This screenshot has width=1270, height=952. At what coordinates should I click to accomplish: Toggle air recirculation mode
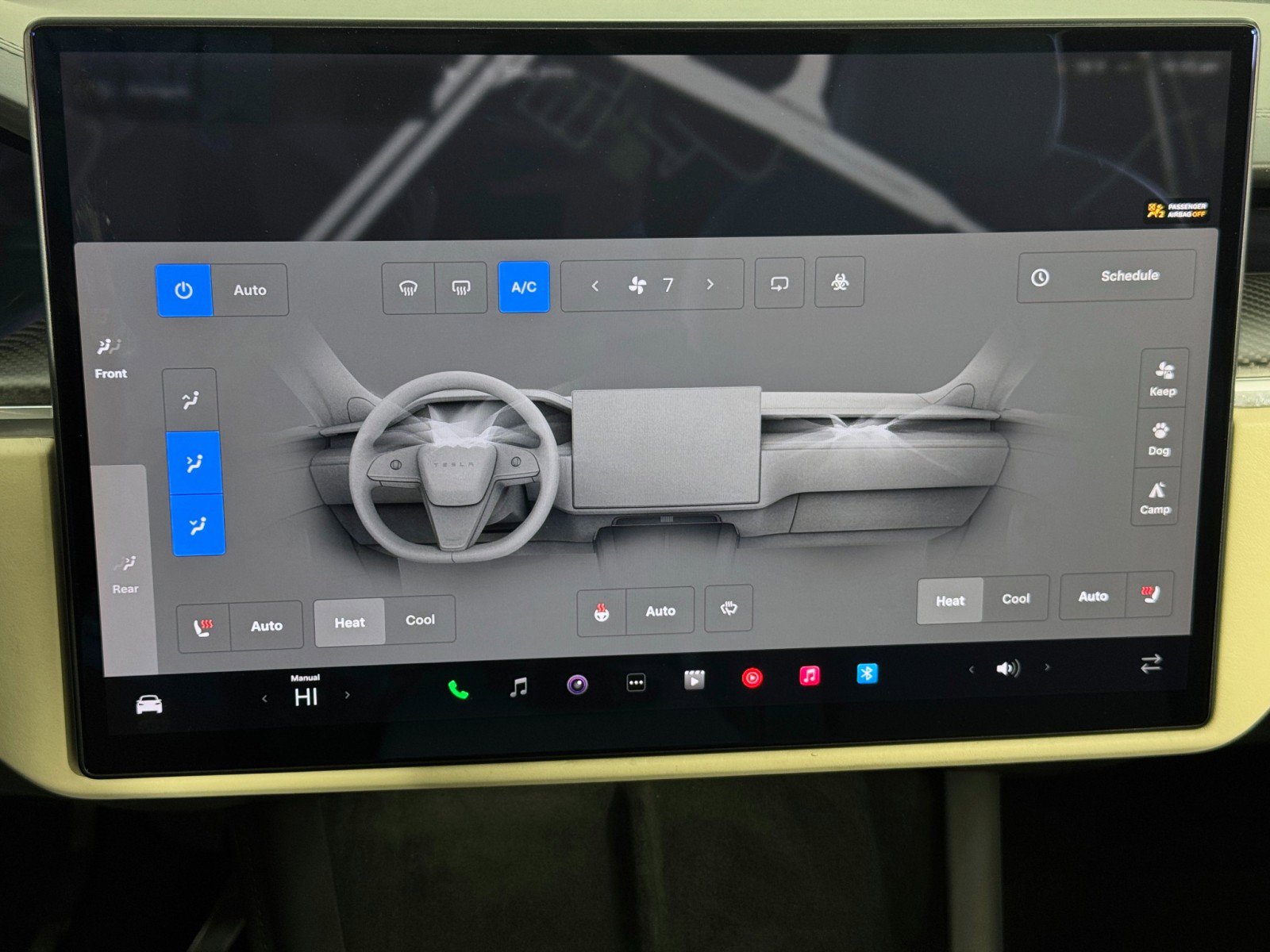779,284
